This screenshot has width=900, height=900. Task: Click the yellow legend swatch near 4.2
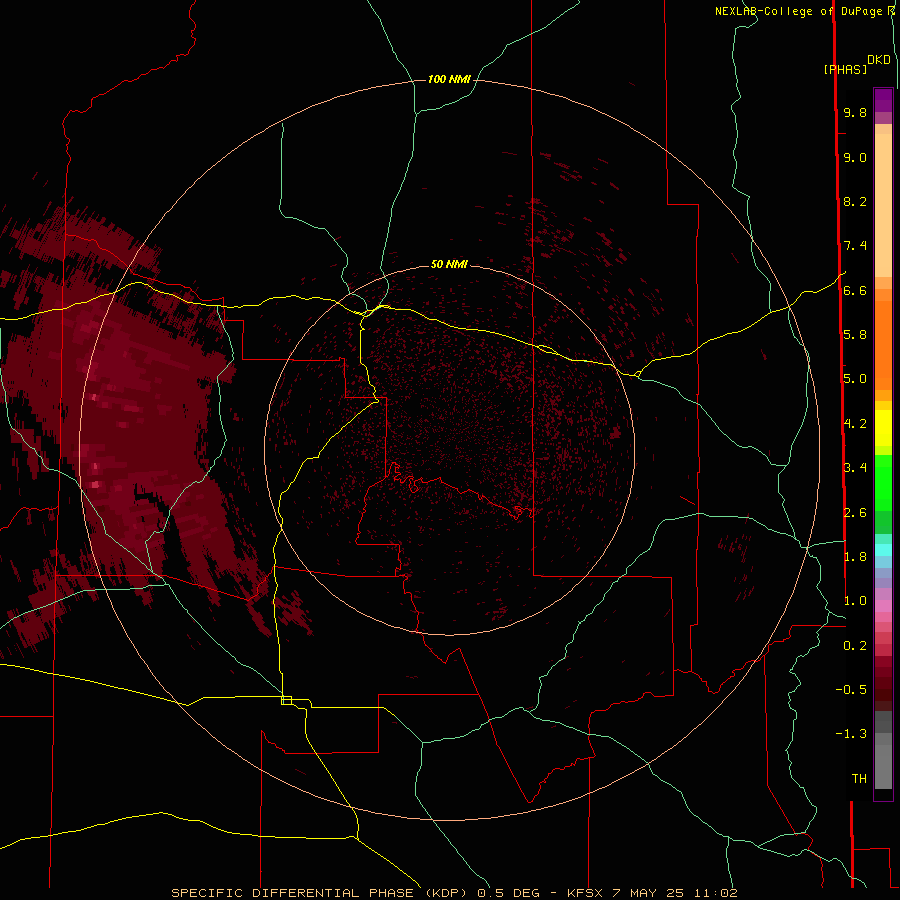click(883, 428)
